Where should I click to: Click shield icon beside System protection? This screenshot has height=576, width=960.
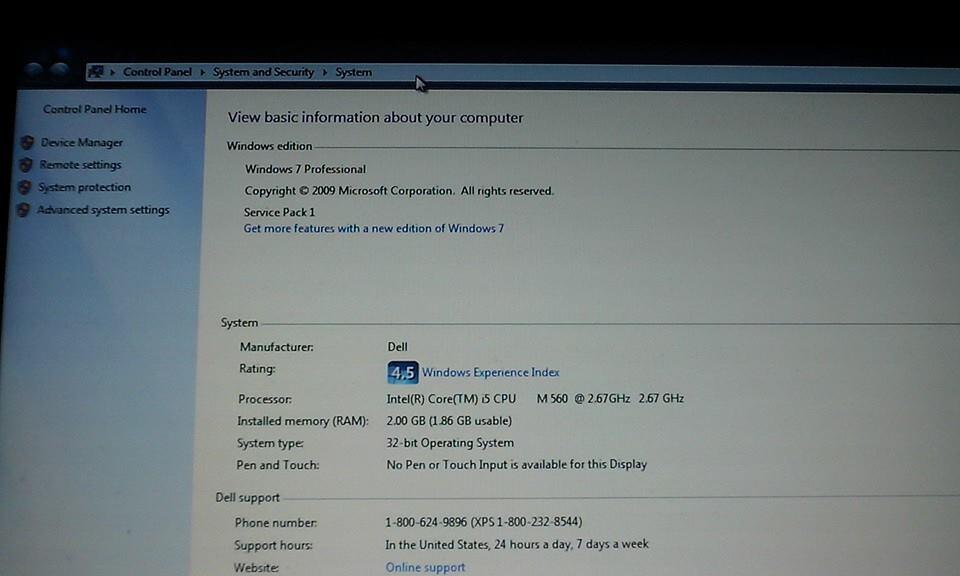click(x=25, y=187)
